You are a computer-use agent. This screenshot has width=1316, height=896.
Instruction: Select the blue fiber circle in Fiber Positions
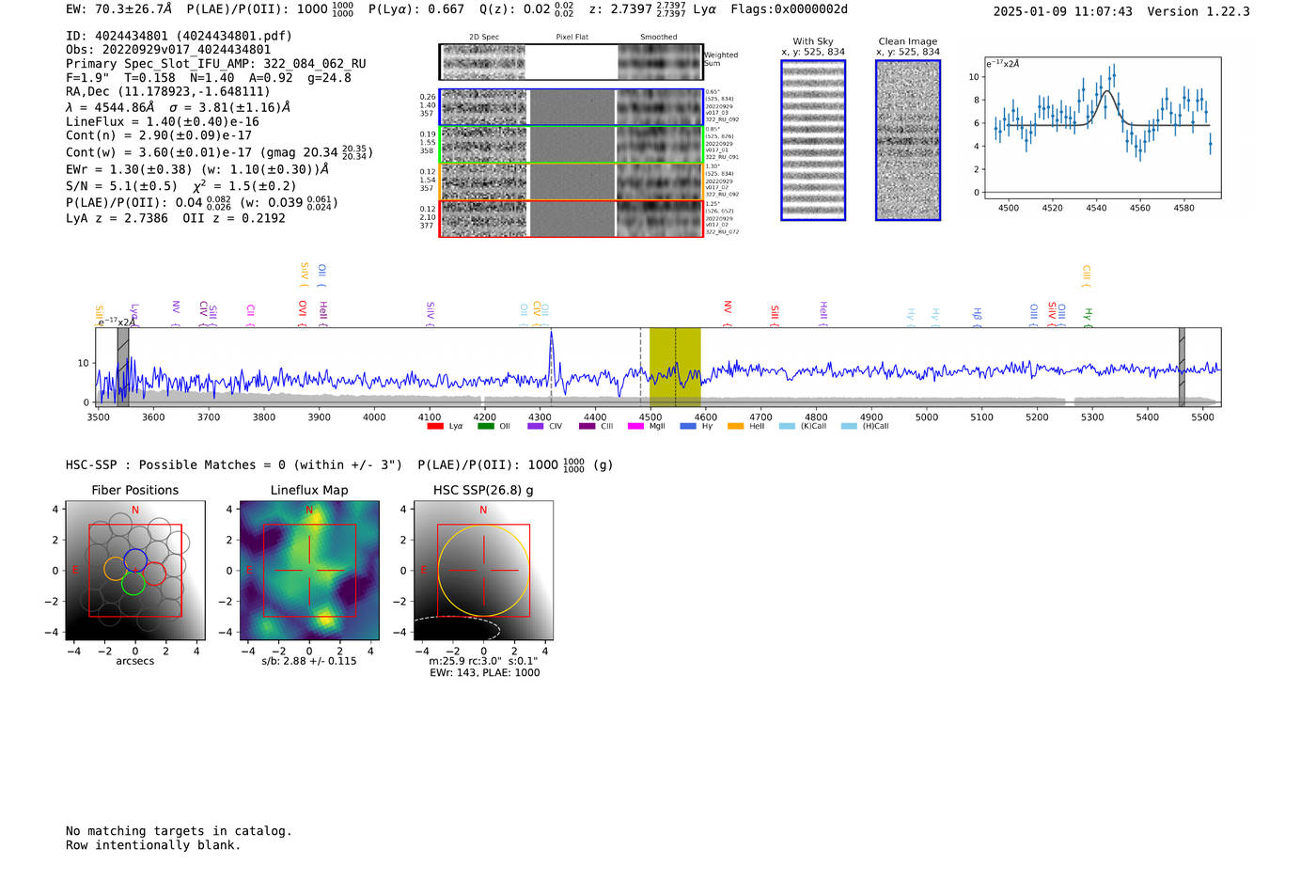pyautogui.click(x=135, y=560)
